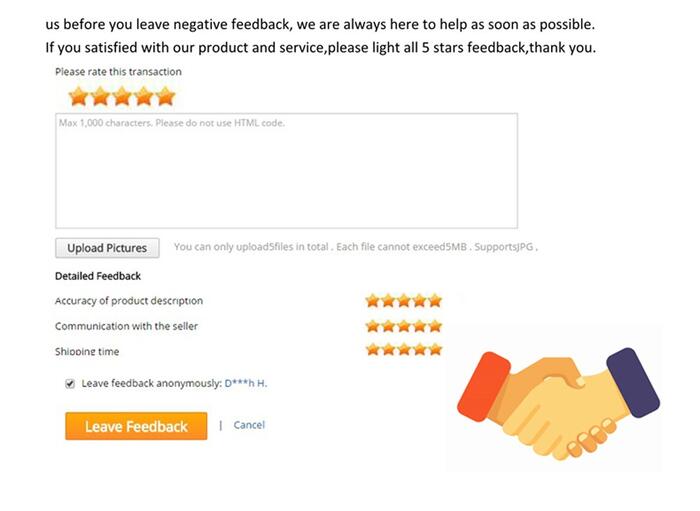Click the Cancel link

249,425
